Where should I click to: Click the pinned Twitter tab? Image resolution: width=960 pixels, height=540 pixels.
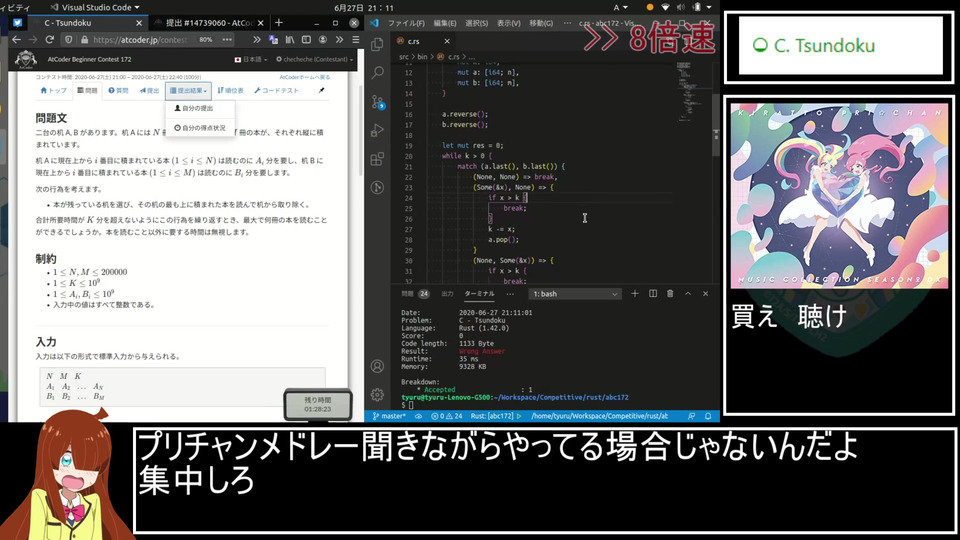(17, 23)
